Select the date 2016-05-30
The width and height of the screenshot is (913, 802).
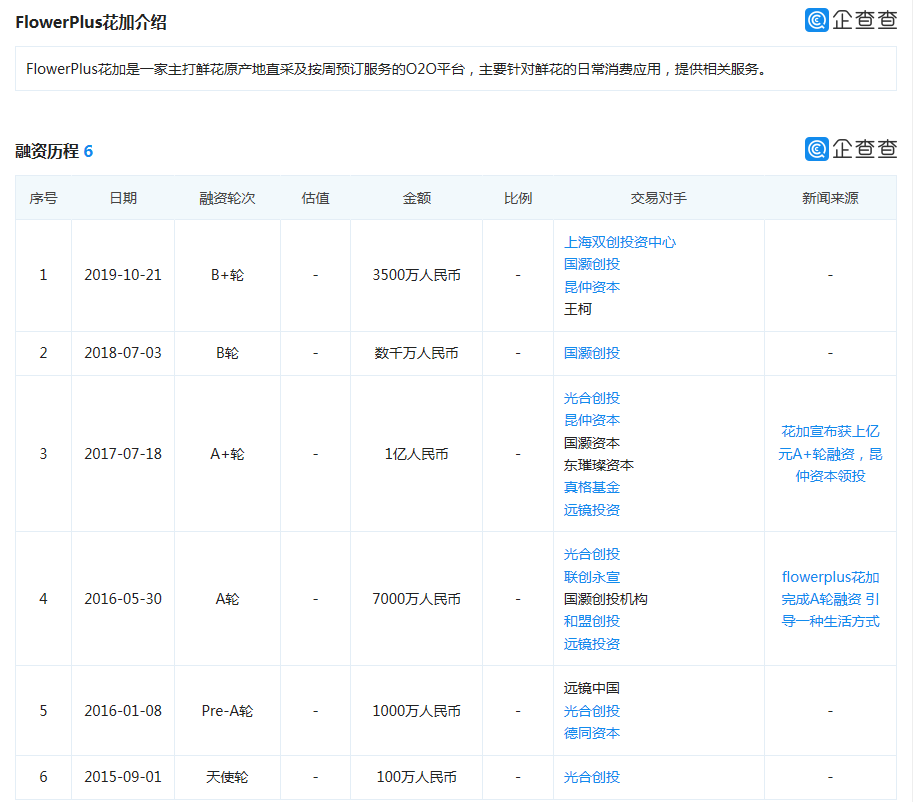coord(123,599)
